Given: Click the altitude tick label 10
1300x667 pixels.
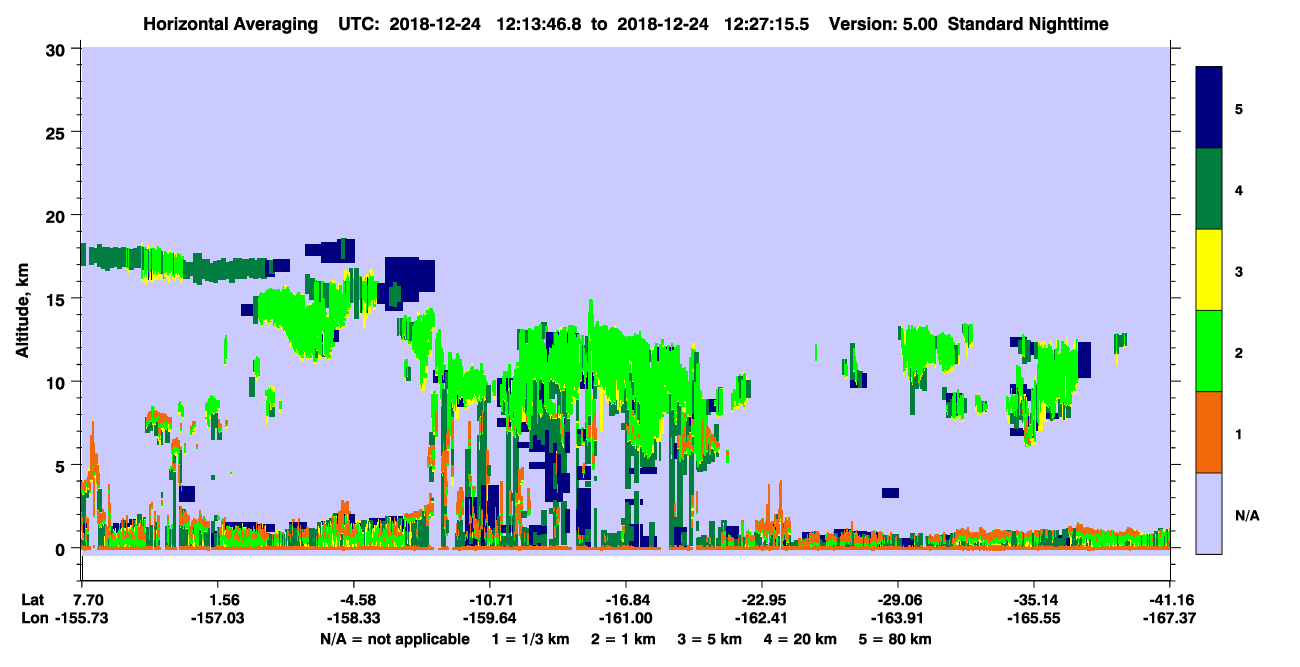Looking at the screenshot, I should [58, 382].
